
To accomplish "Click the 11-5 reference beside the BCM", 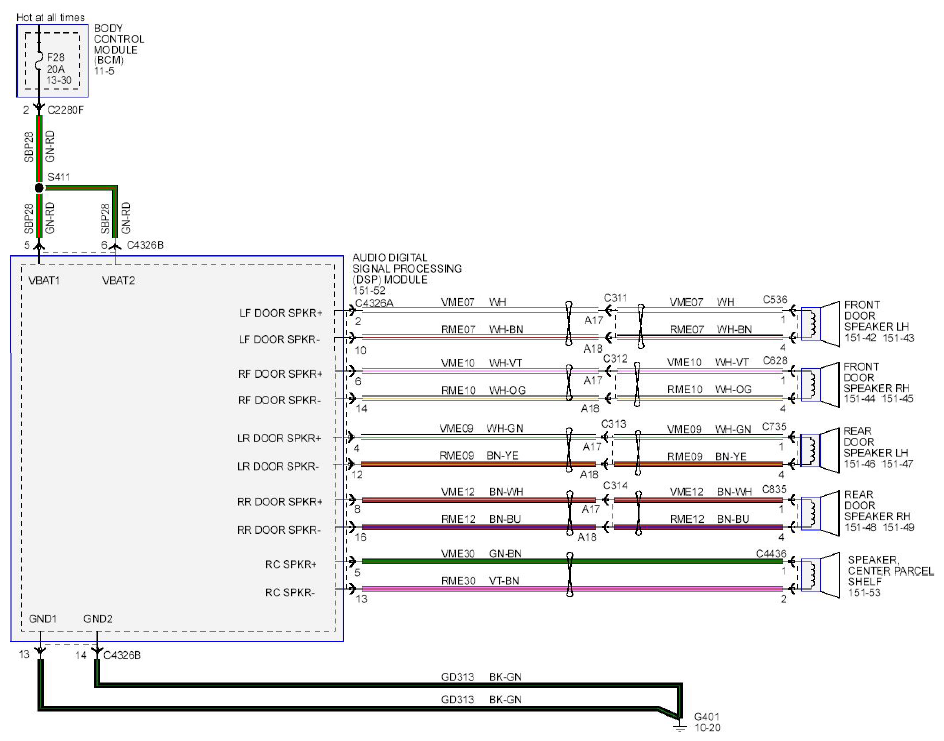I will pyautogui.click(x=104, y=71).
